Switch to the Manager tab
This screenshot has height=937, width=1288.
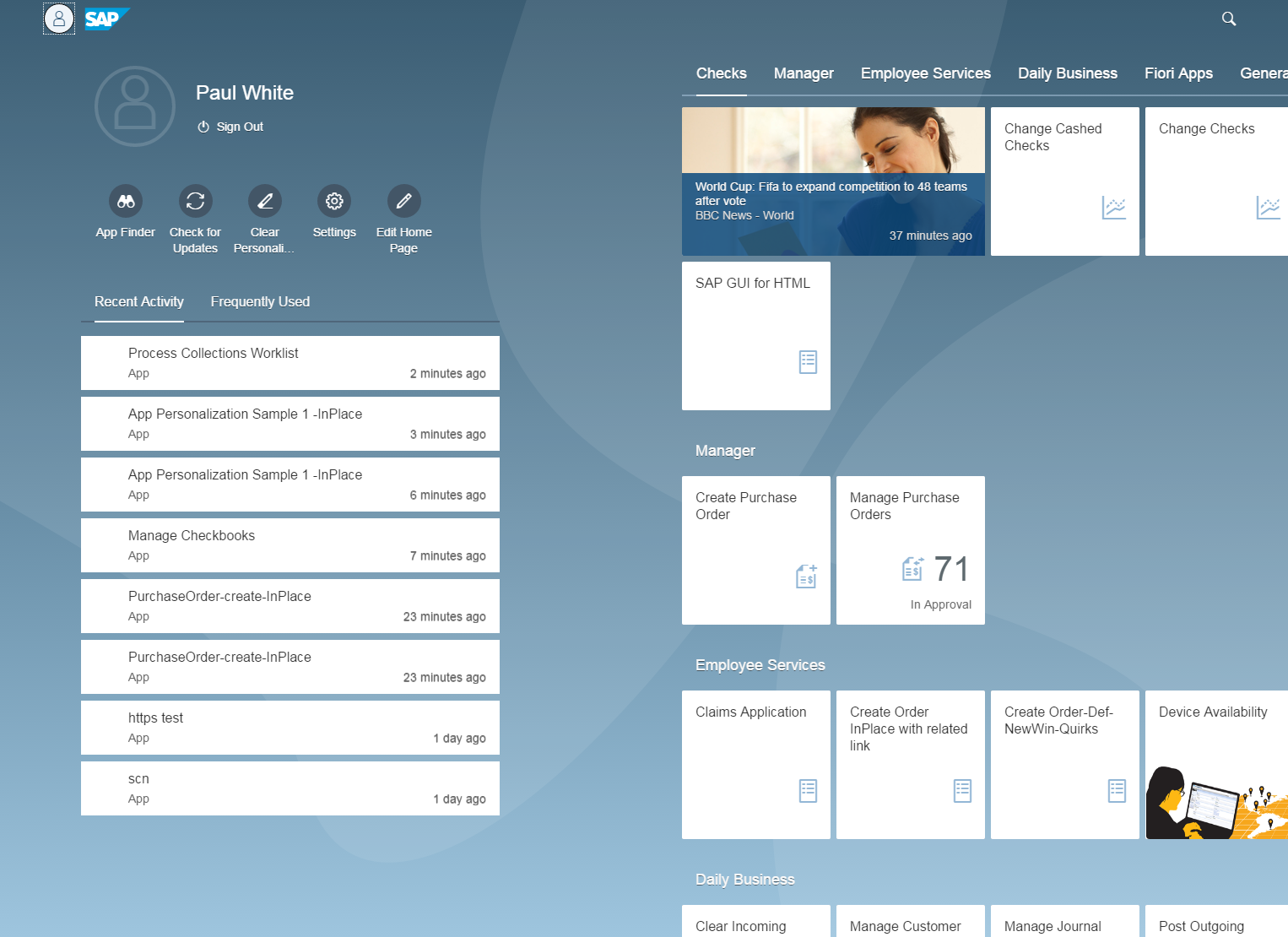(x=803, y=73)
